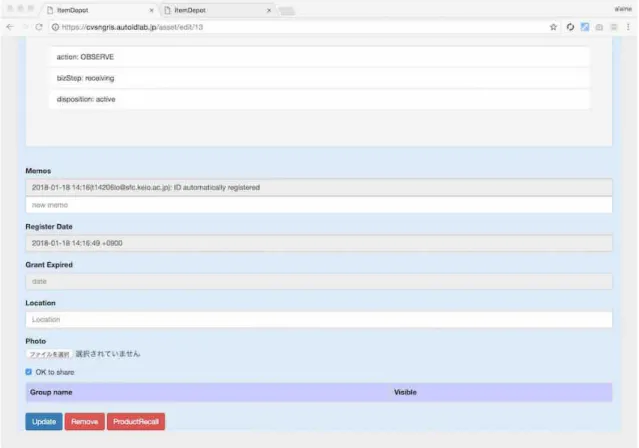Click the existing memo 'ID automatically registered'
This screenshot has height=448, width=639.
click(319, 188)
